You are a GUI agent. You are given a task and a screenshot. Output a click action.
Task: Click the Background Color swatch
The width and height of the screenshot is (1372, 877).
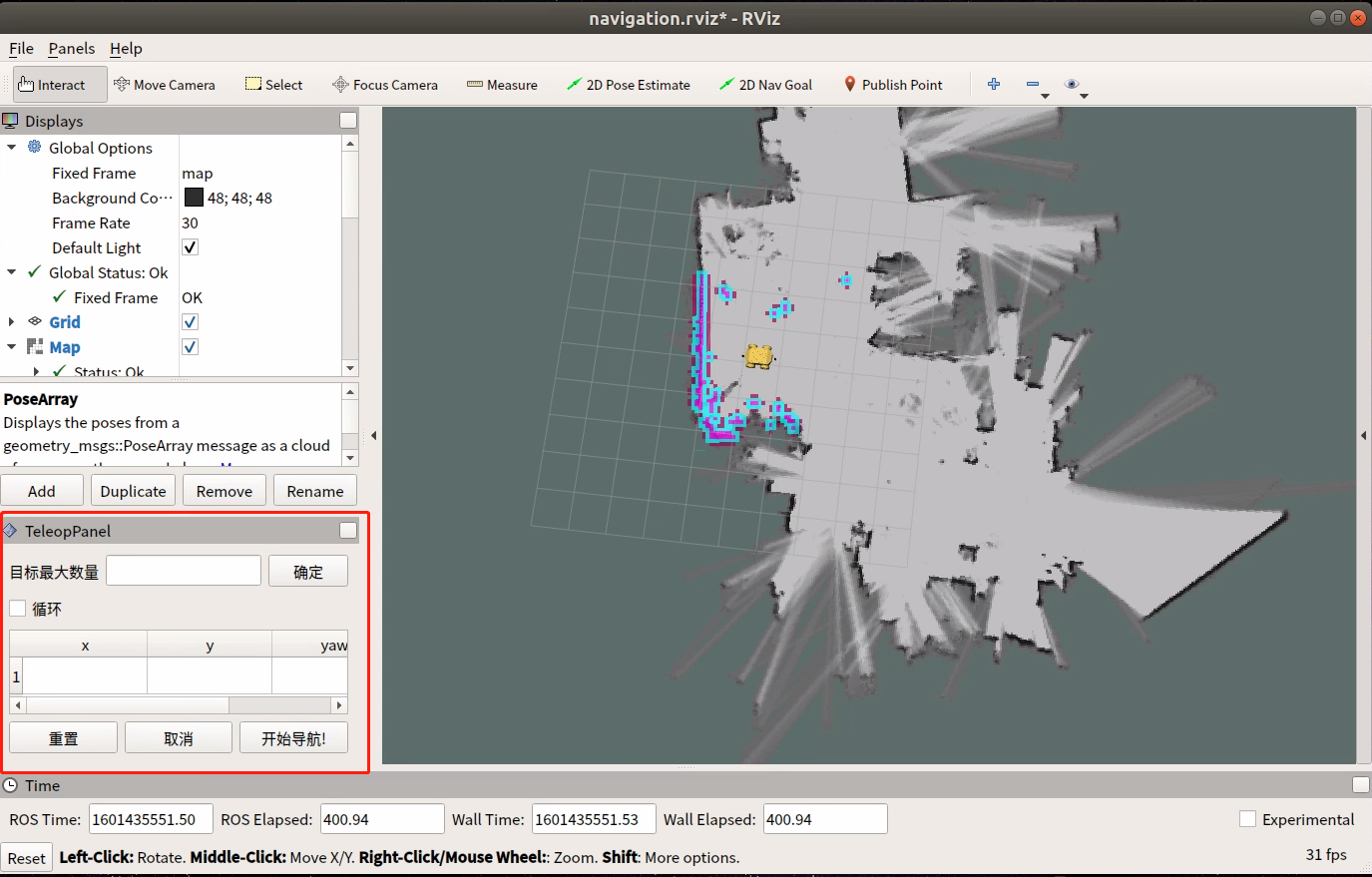194,198
